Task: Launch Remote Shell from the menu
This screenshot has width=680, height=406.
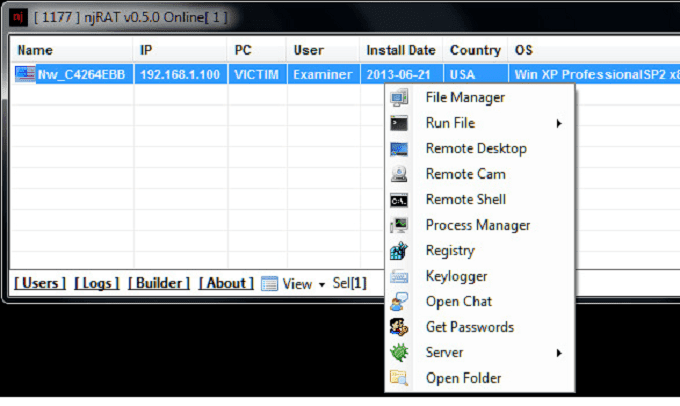Action: point(480,200)
